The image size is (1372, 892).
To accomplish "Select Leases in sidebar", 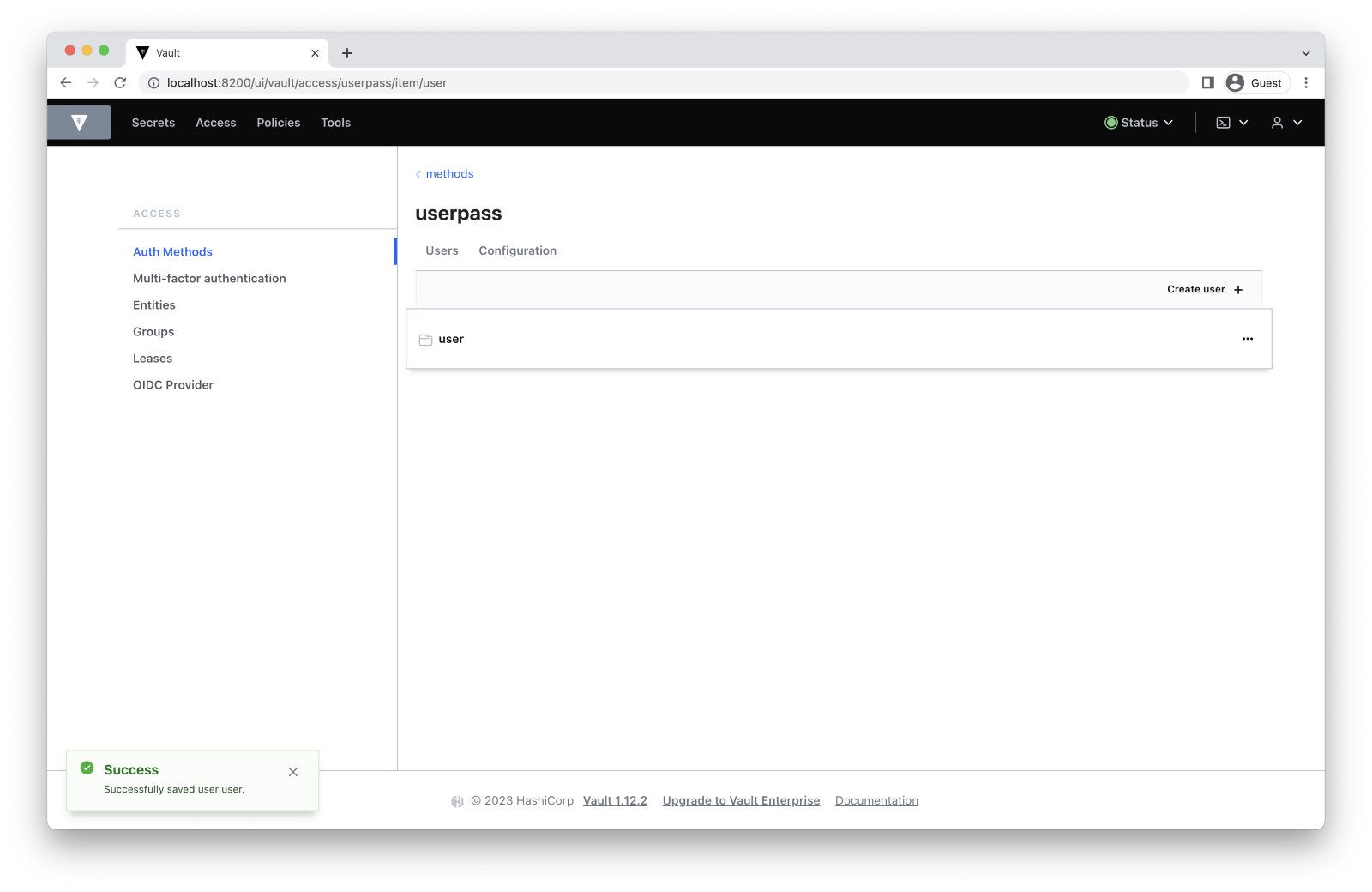I will tap(153, 358).
